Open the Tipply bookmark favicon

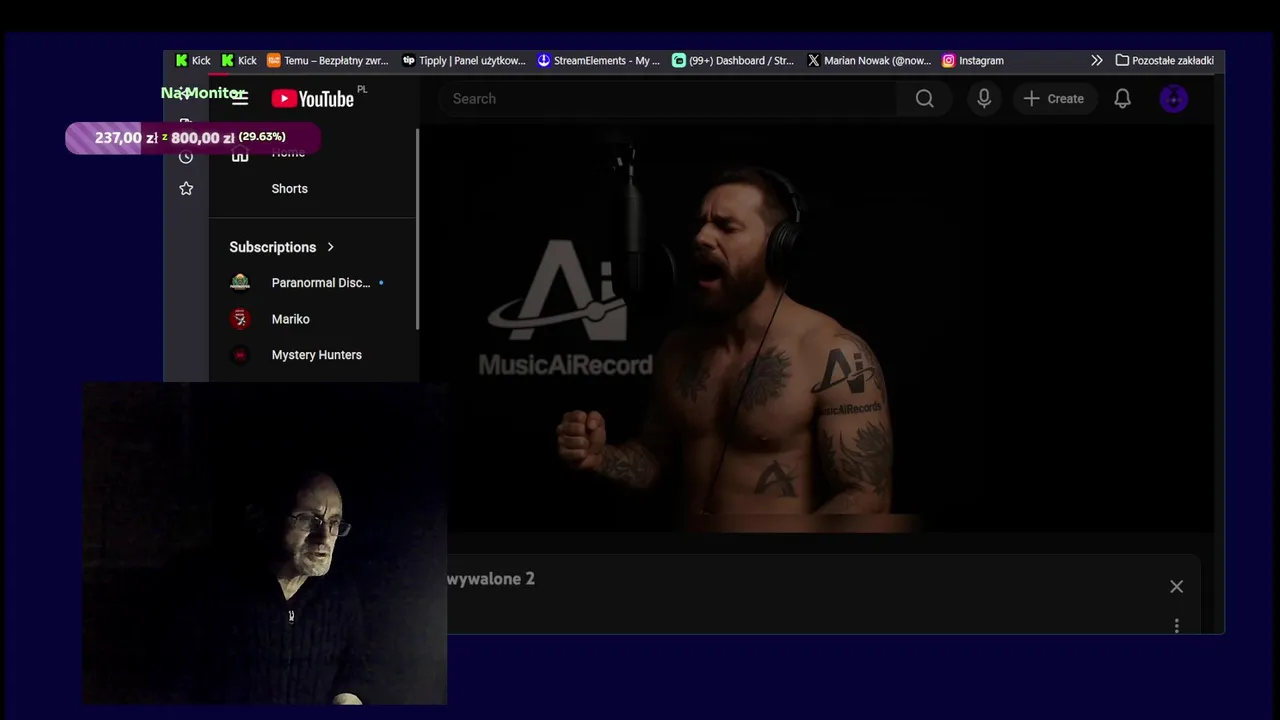(x=408, y=60)
